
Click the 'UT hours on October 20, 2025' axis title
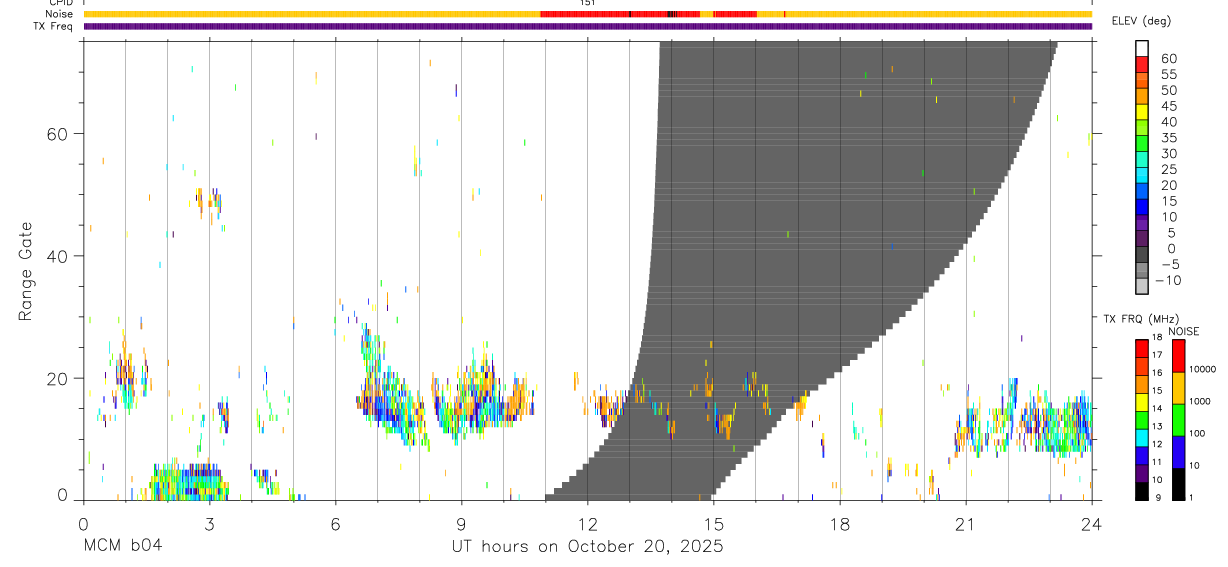tap(588, 547)
